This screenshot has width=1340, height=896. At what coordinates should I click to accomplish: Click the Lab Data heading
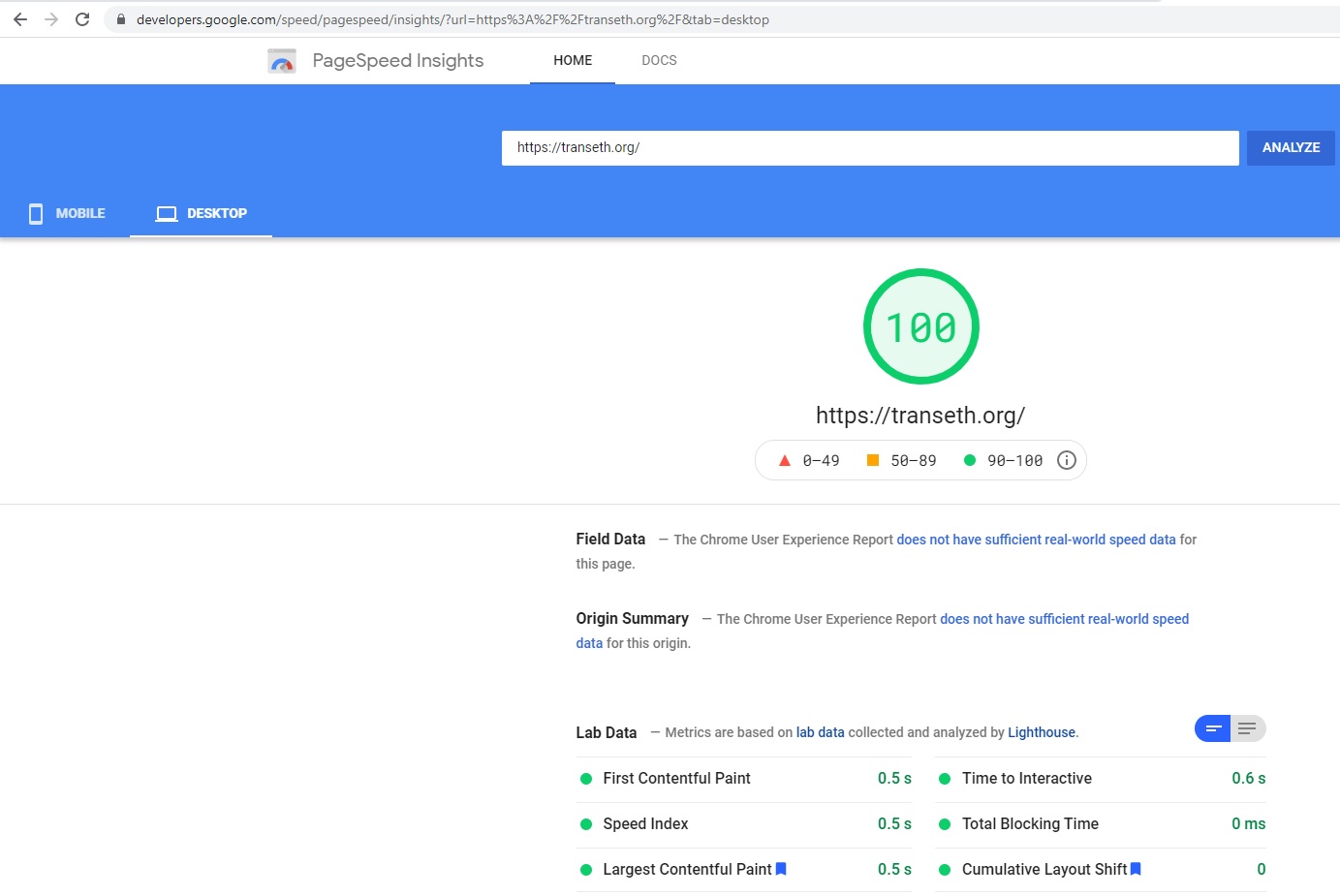click(x=607, y=732)
